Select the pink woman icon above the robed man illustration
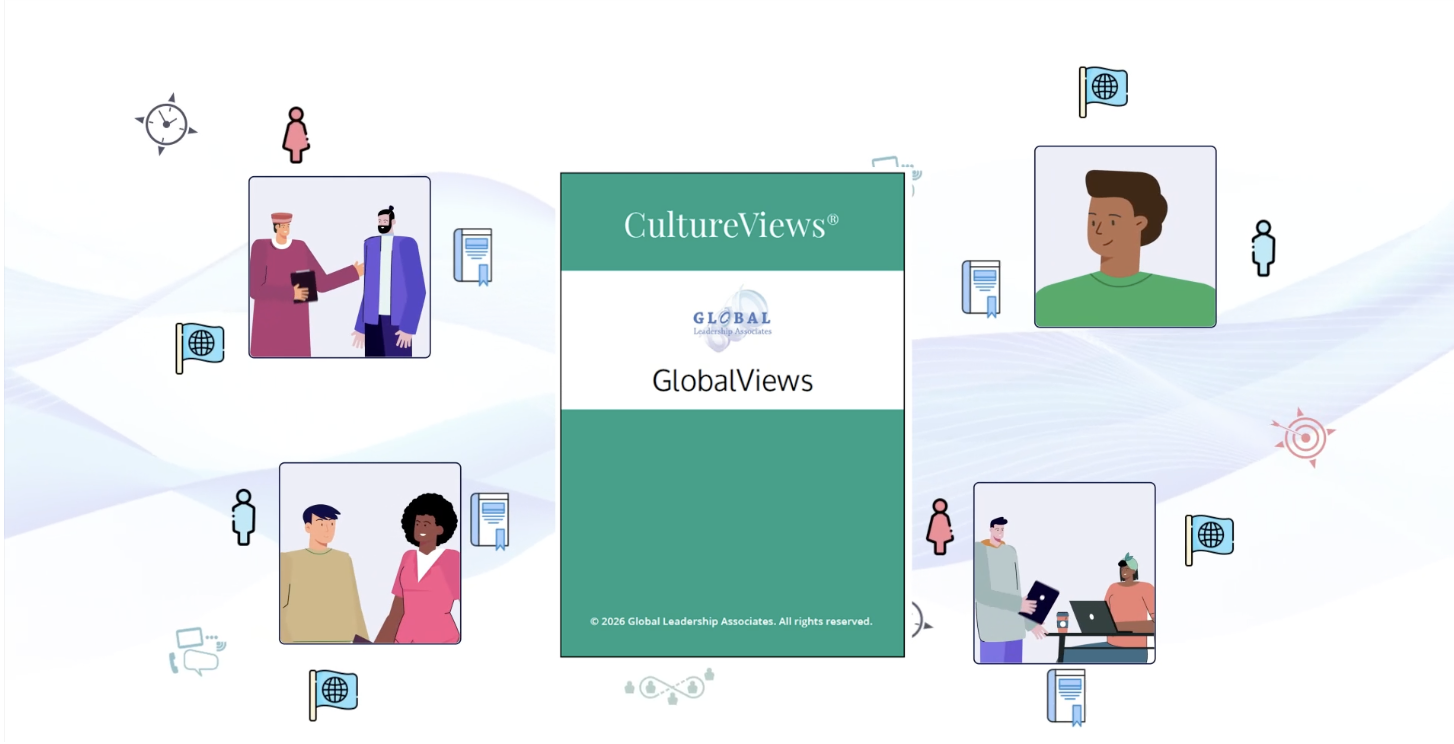This screenshot has height=744, width=1454. [295, 135]
